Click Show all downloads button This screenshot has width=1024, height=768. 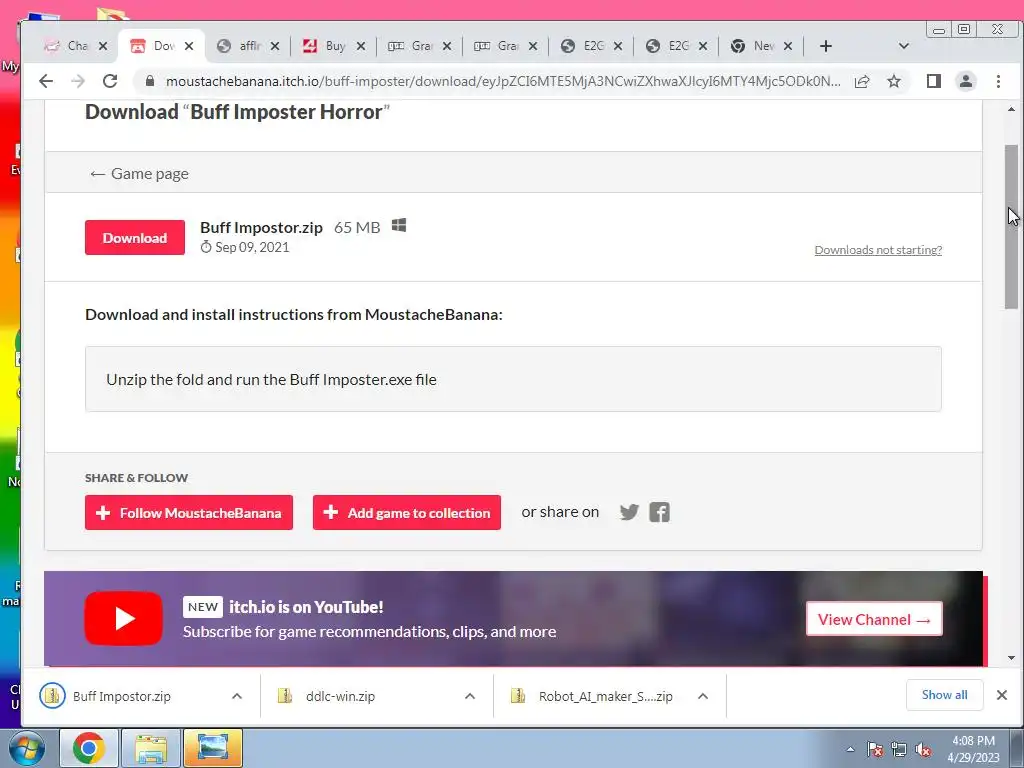point(944,695)
